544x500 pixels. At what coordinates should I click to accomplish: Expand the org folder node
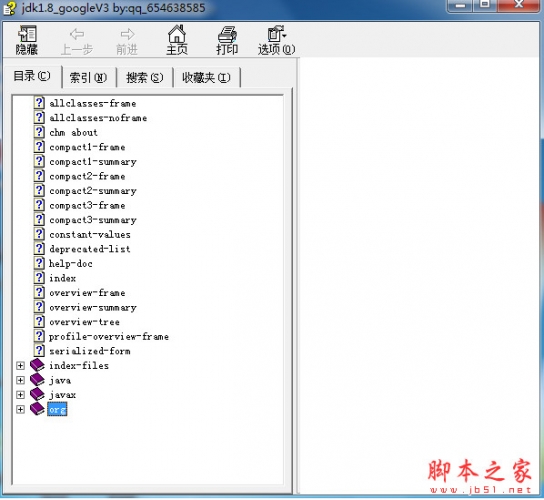click(20, 409)
